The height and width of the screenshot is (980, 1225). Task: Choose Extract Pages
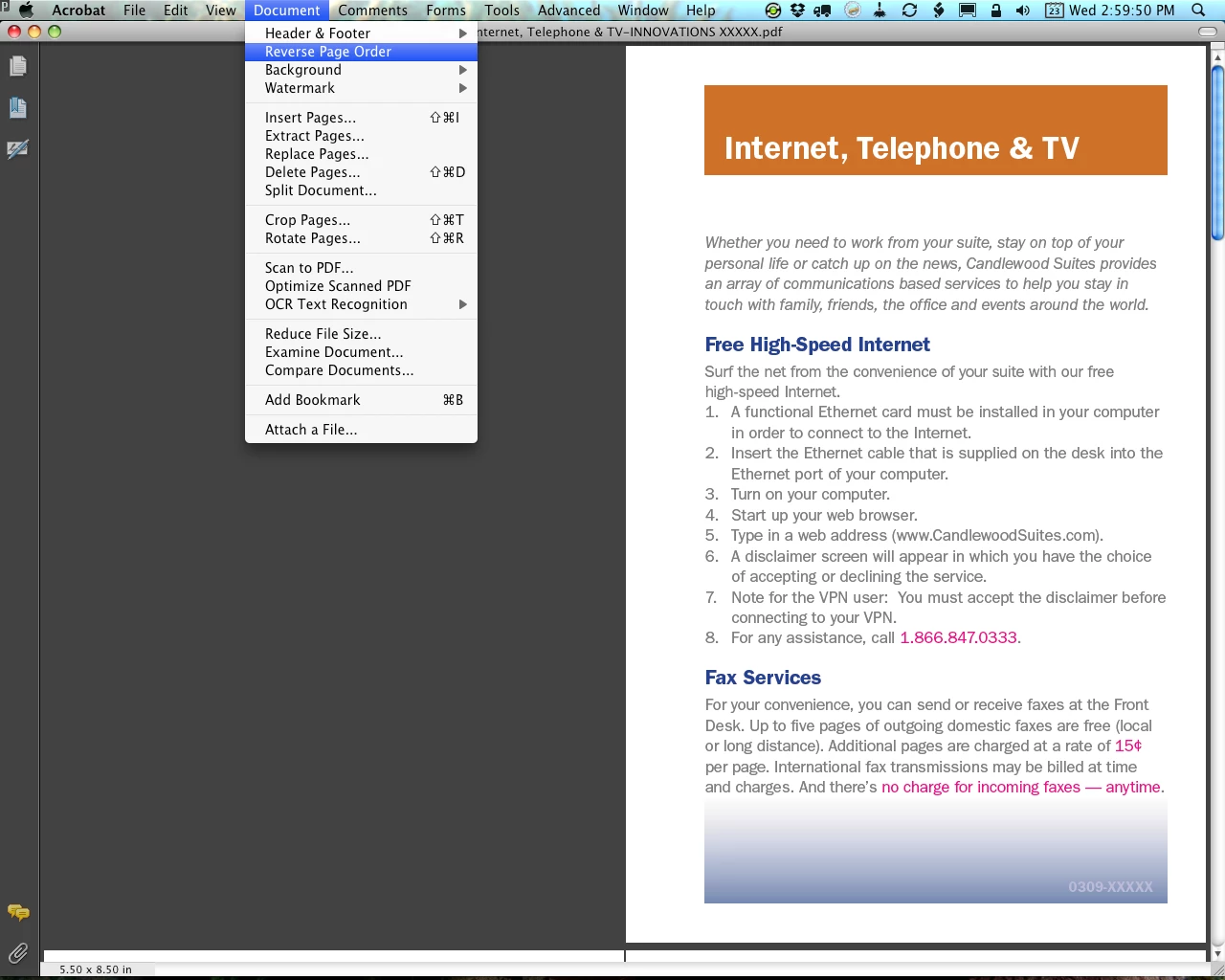click(x=361, y=136)
